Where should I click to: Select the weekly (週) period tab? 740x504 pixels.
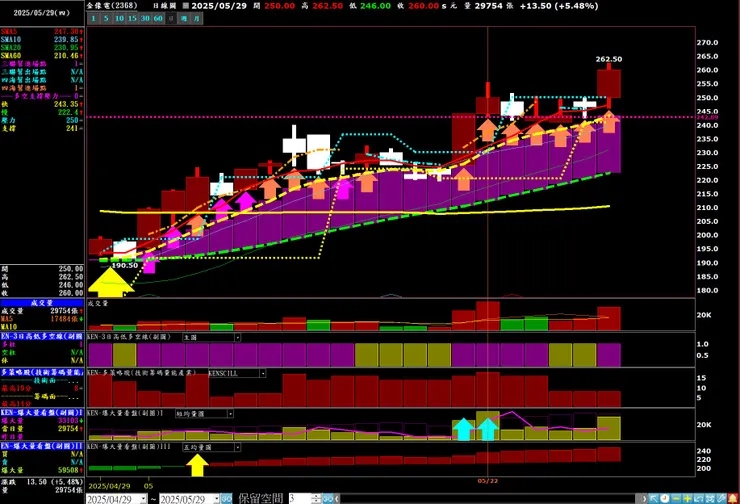click(x=184, y=18)
